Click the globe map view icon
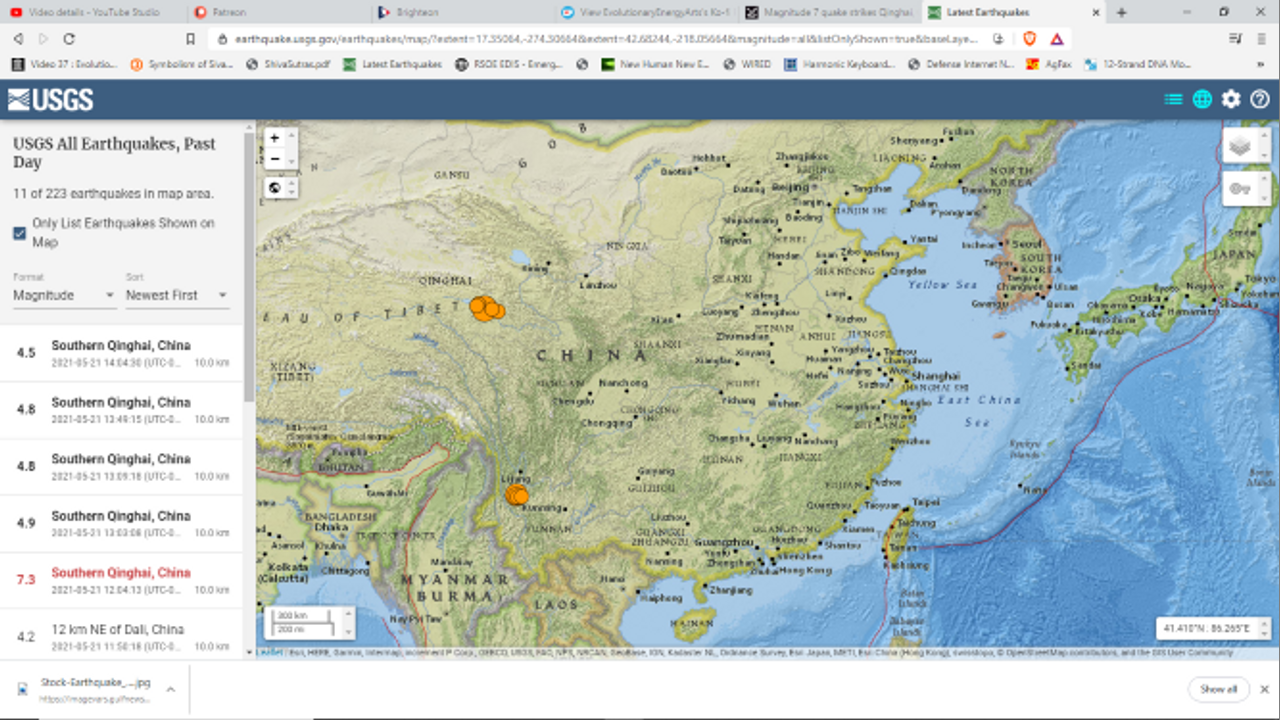 coord(1202,99)
